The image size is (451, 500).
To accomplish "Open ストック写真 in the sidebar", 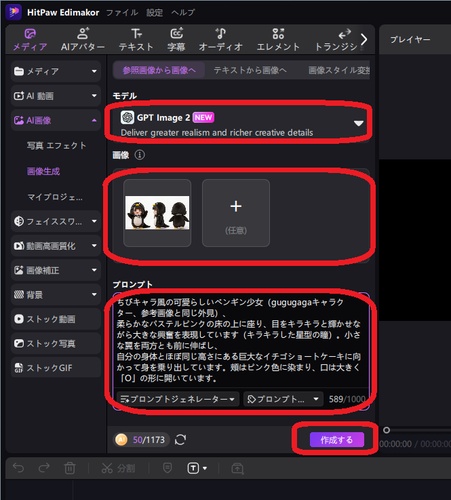I will [x=56, y=344].
